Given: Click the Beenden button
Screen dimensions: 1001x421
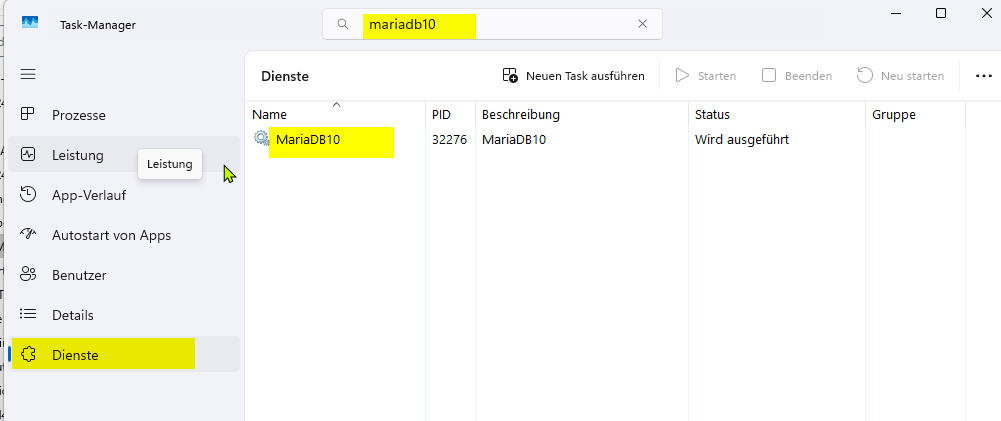Looking at the screenshot, I should tap(797, 76).
